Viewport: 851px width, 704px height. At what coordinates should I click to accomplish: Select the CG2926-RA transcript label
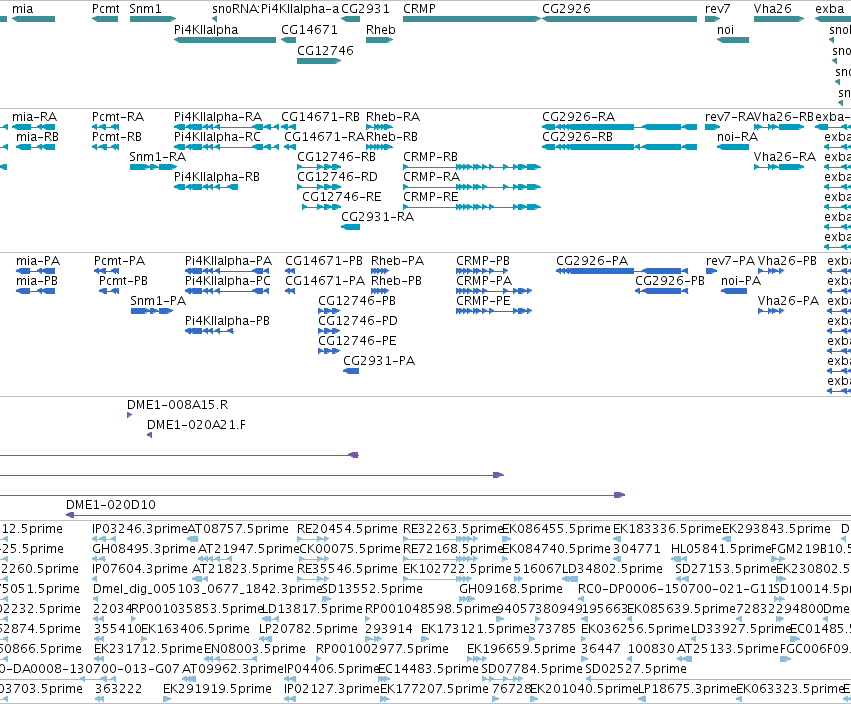pyautogui.click(x=579, y=117)
